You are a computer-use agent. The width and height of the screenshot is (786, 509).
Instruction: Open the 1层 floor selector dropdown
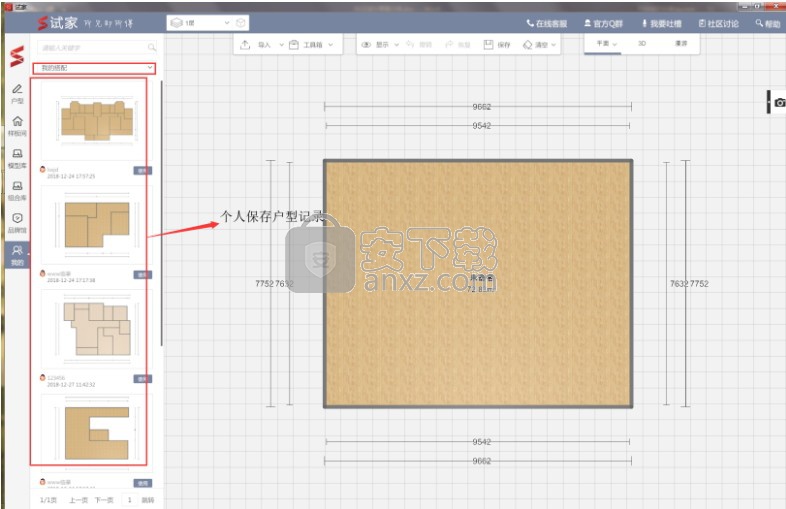coord(200,23)
